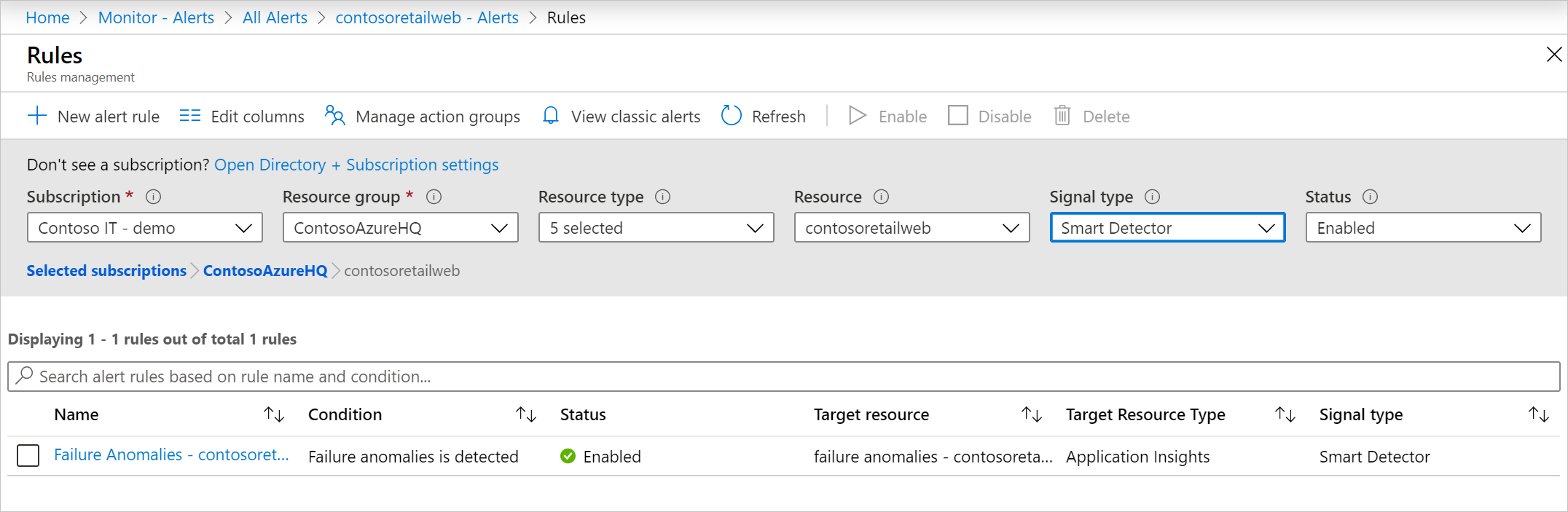Open Manage action groups
The height and width of the screenshot is (512, 1568).
[x=423, y=117]
